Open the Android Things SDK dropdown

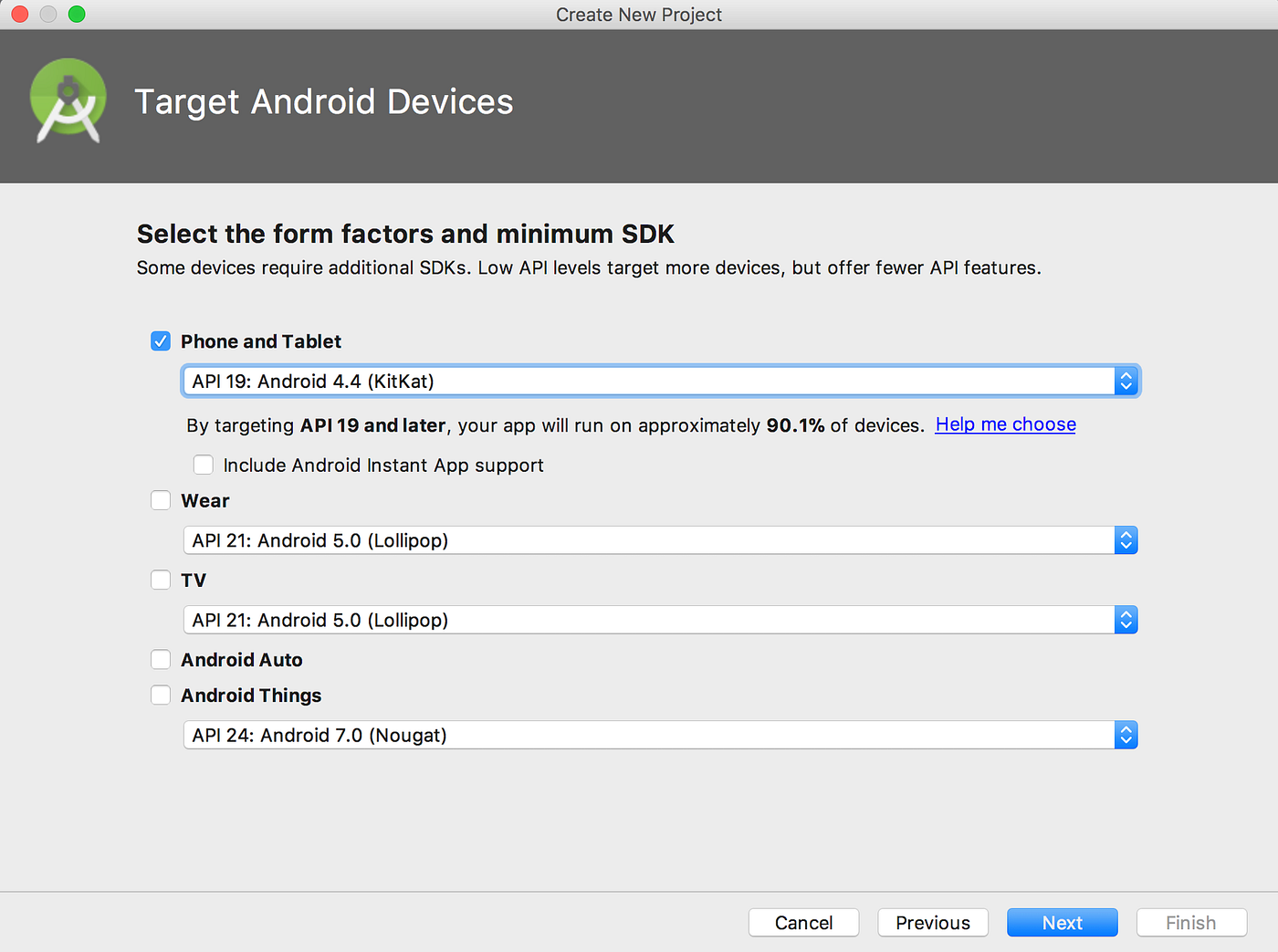pyautogui.click(x=639, y=735)
